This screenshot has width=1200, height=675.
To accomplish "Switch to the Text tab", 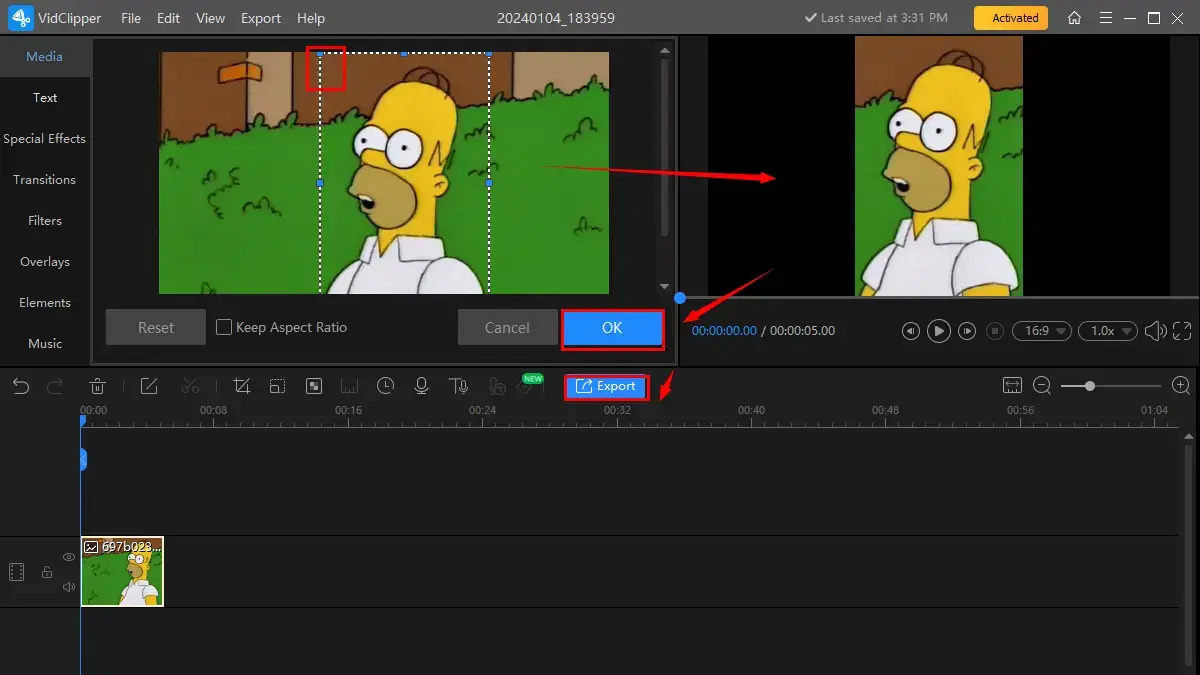I will point(45,97).
